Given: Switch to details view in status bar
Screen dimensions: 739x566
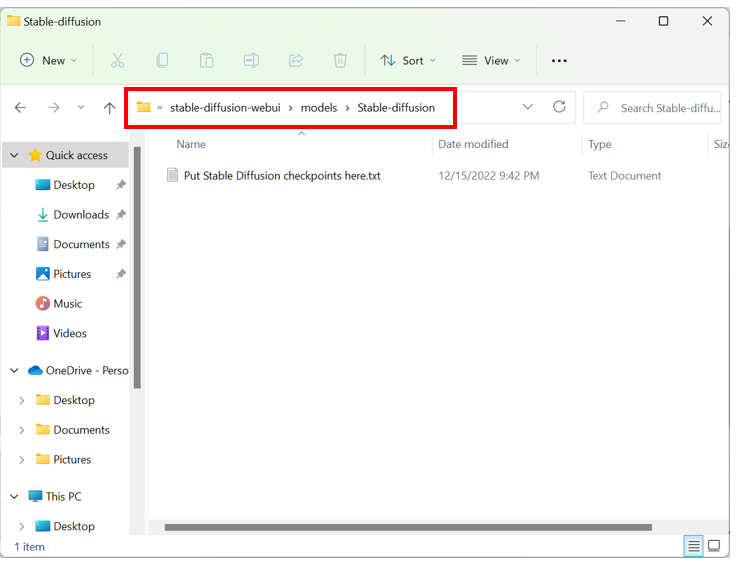Looking at the screenshot, I should coord(693,546).
